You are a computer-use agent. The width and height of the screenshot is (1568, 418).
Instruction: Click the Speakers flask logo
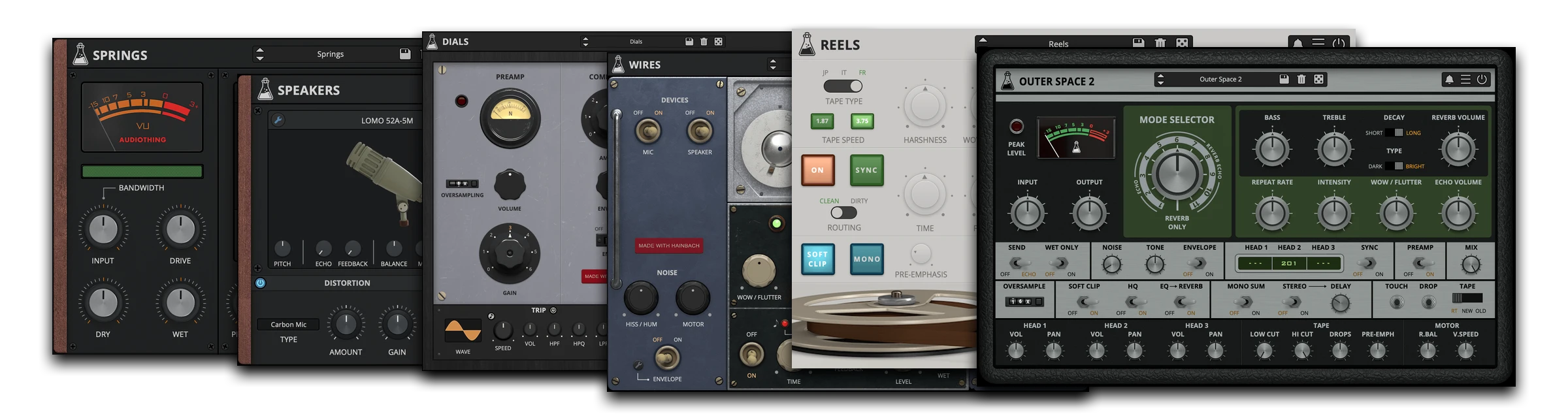pos(265,89)
